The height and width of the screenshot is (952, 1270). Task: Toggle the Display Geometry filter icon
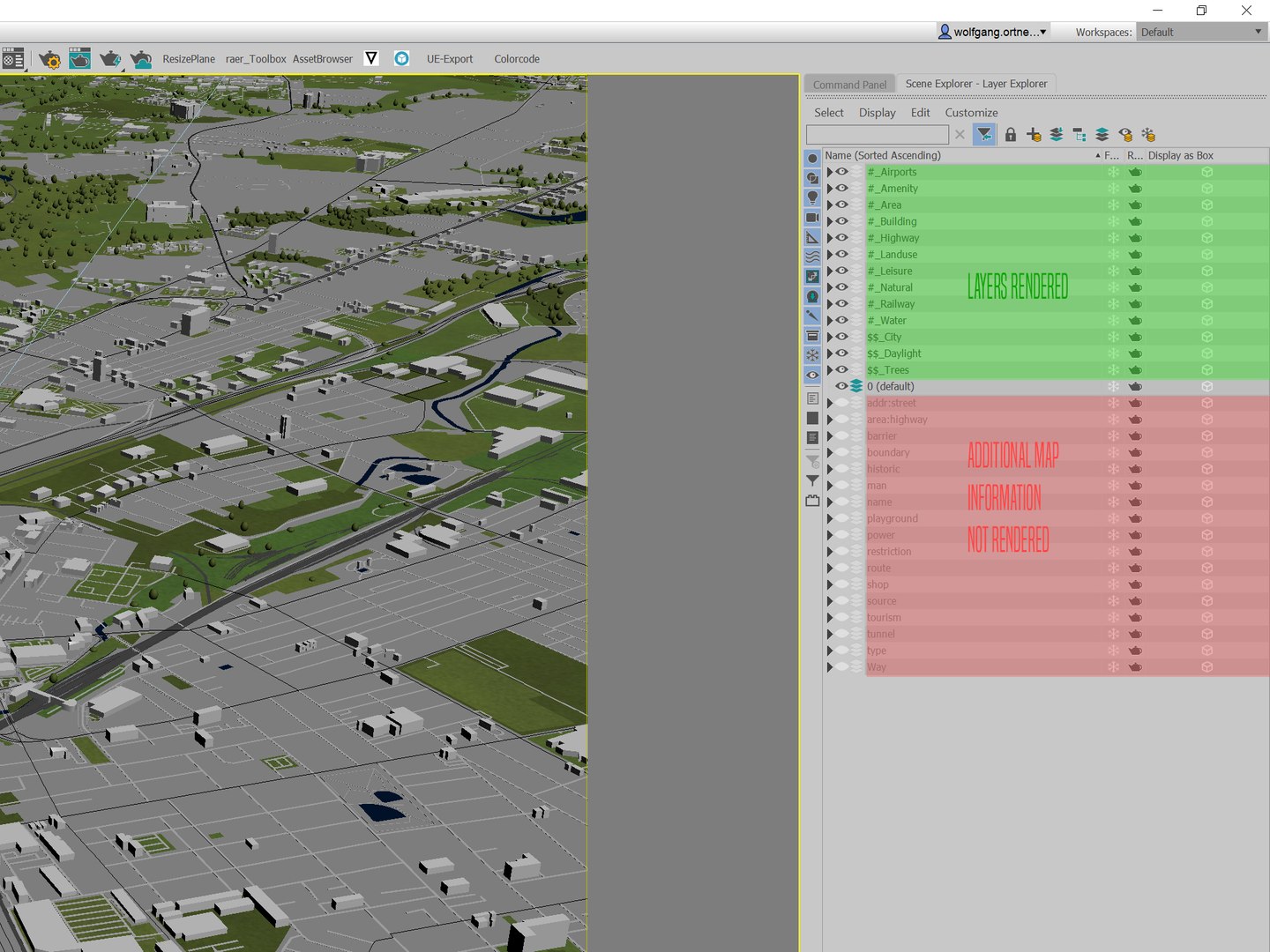[812, 159]
